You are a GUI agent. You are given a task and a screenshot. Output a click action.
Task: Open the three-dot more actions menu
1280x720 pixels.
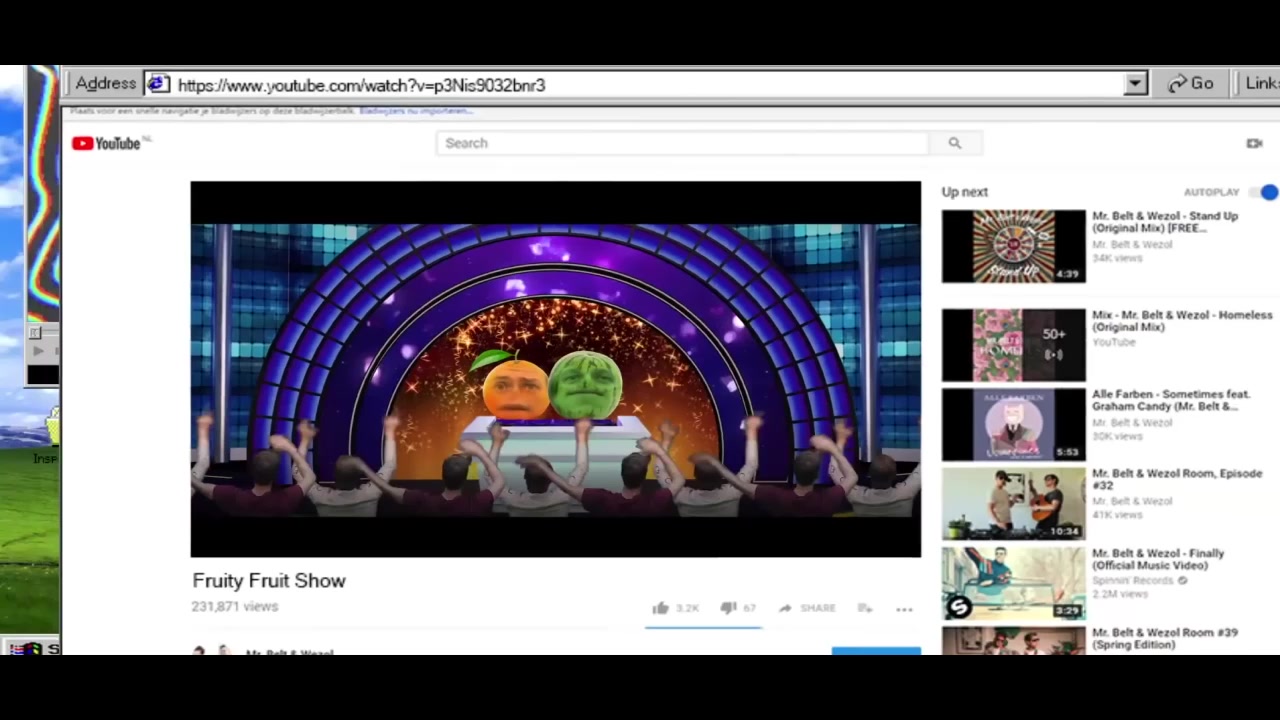tap(904, 609)
